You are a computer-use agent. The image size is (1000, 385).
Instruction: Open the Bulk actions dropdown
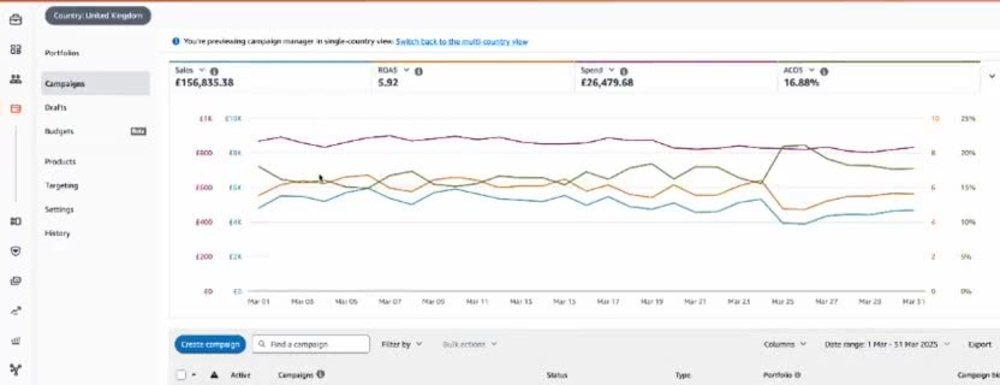[x=469, y=344]
